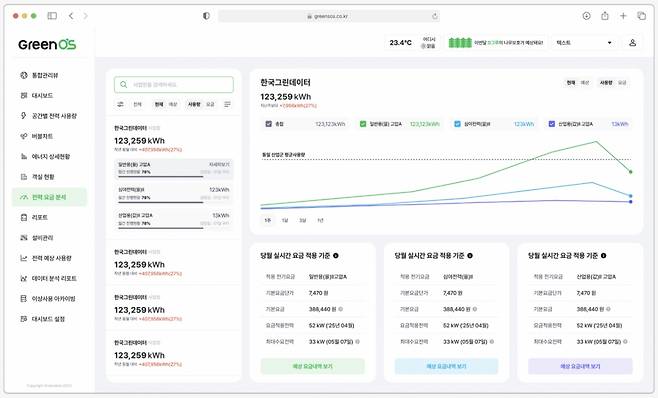Click the browser share icon
This screenshot has width=658, height=398.
click(x=605, y=16)
